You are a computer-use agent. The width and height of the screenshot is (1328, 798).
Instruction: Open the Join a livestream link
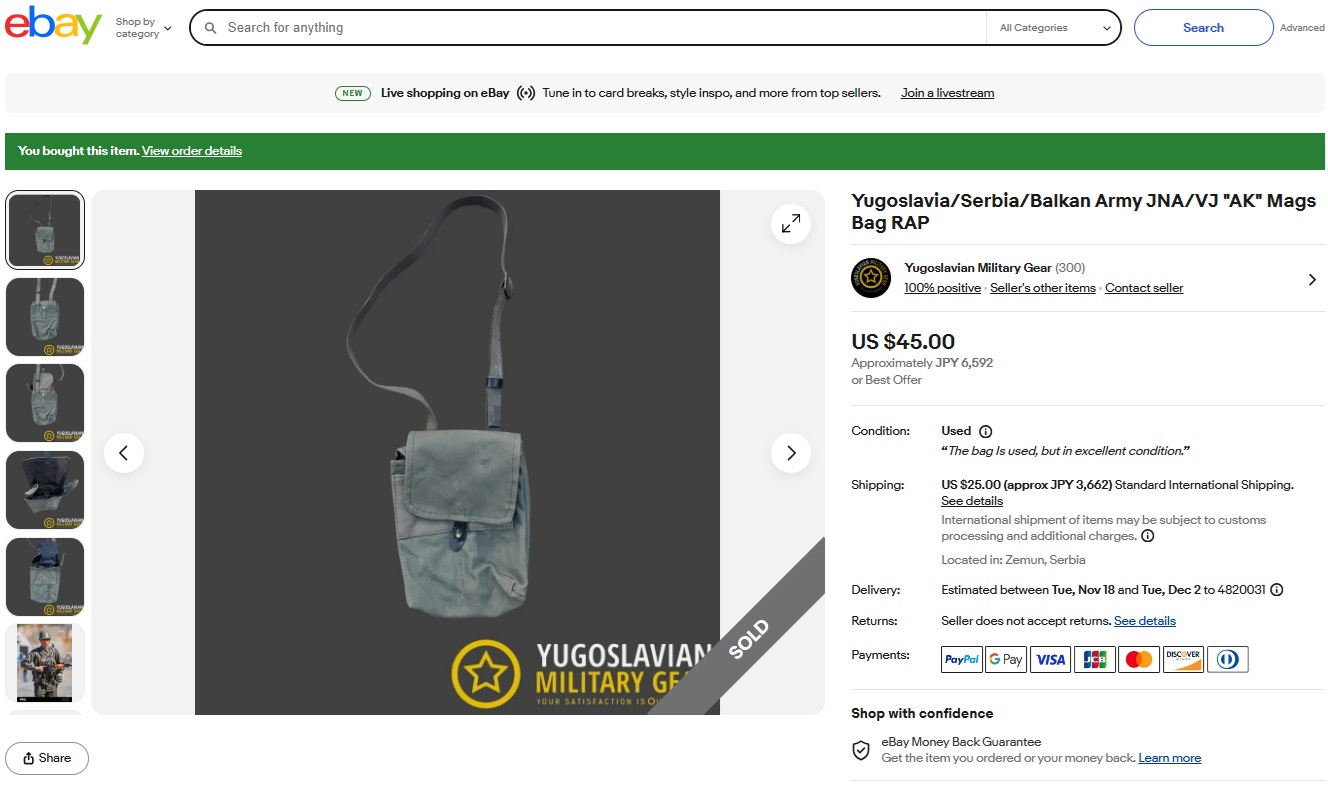click(x=947, y=93)
